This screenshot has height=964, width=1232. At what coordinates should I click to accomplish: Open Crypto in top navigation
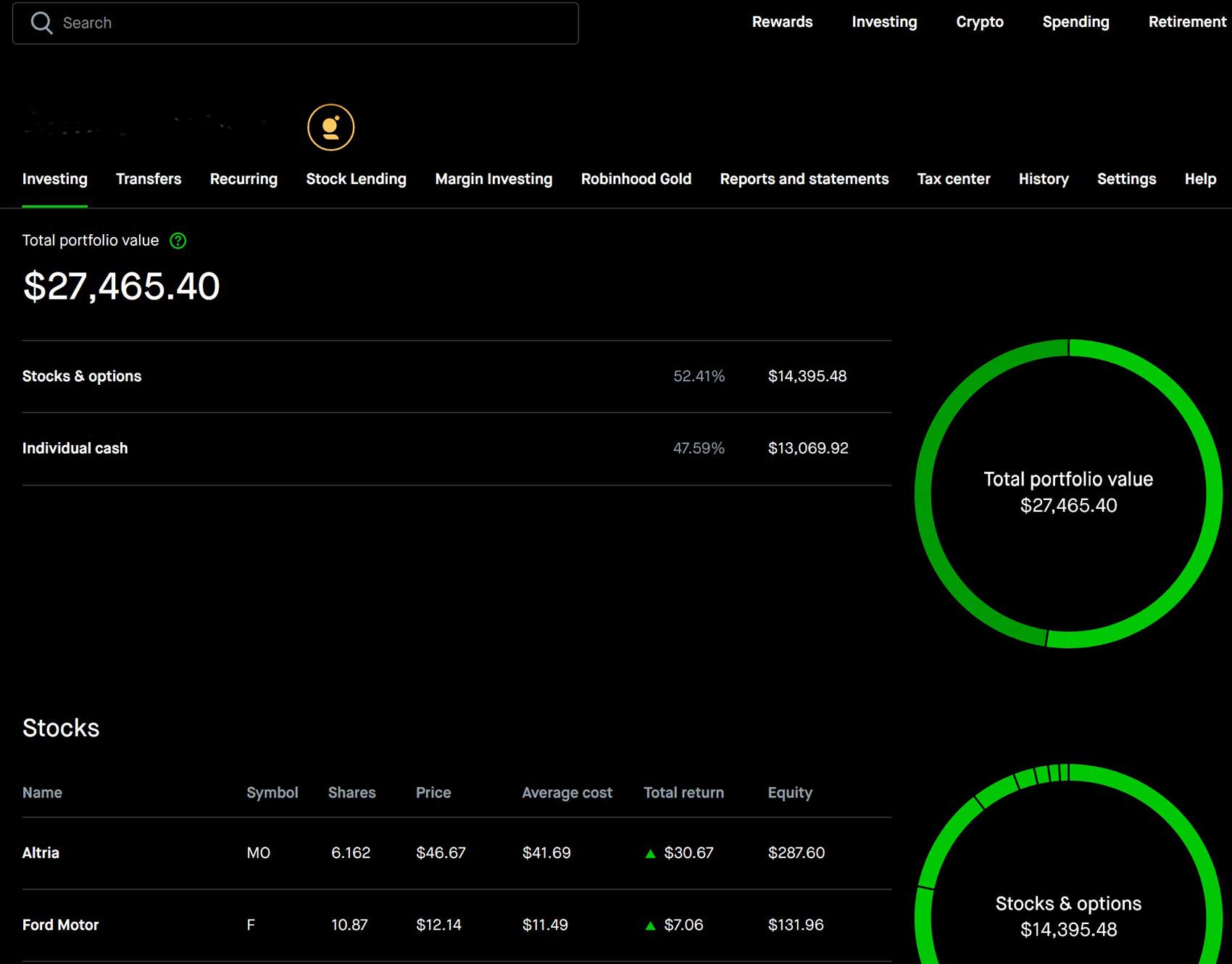[x=979, y=22]
